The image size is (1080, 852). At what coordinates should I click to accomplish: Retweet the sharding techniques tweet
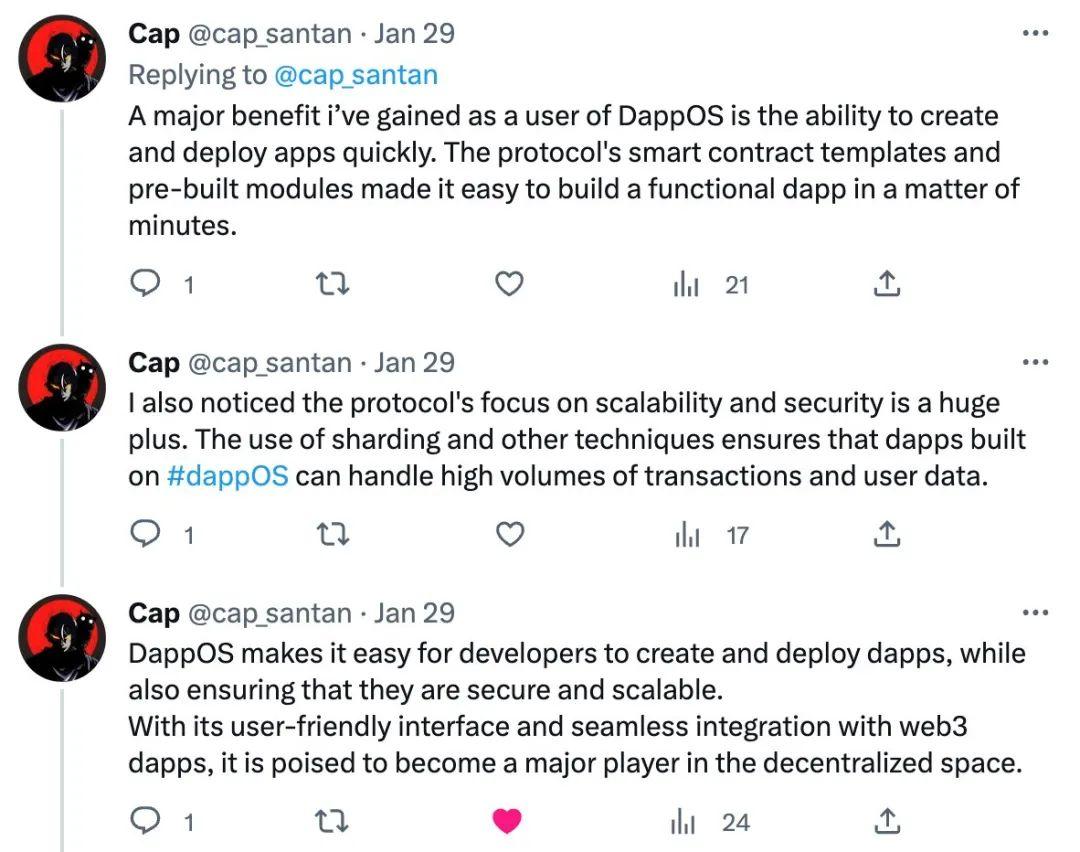coord(329,536)
